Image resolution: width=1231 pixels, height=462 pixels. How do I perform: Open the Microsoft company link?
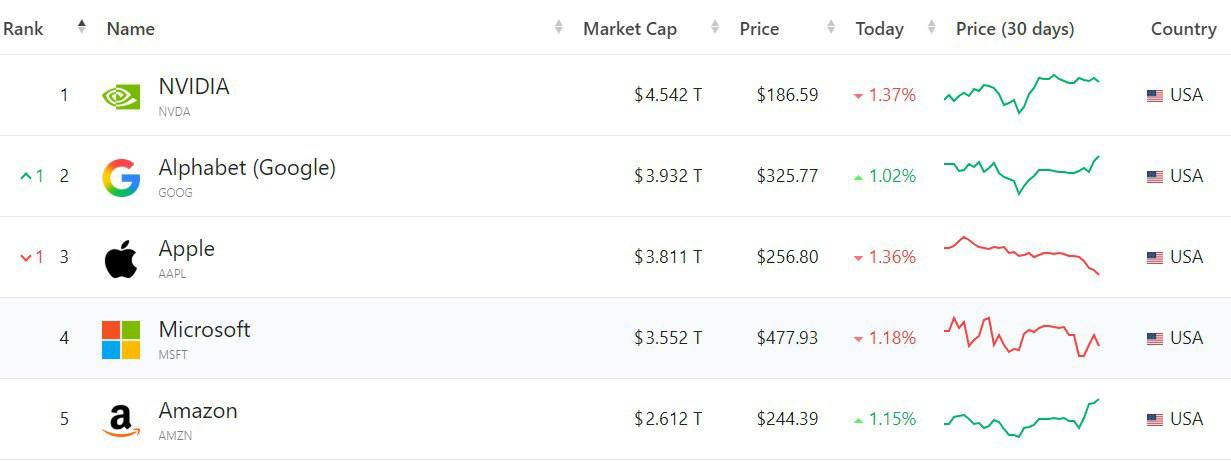coord(204,330)
